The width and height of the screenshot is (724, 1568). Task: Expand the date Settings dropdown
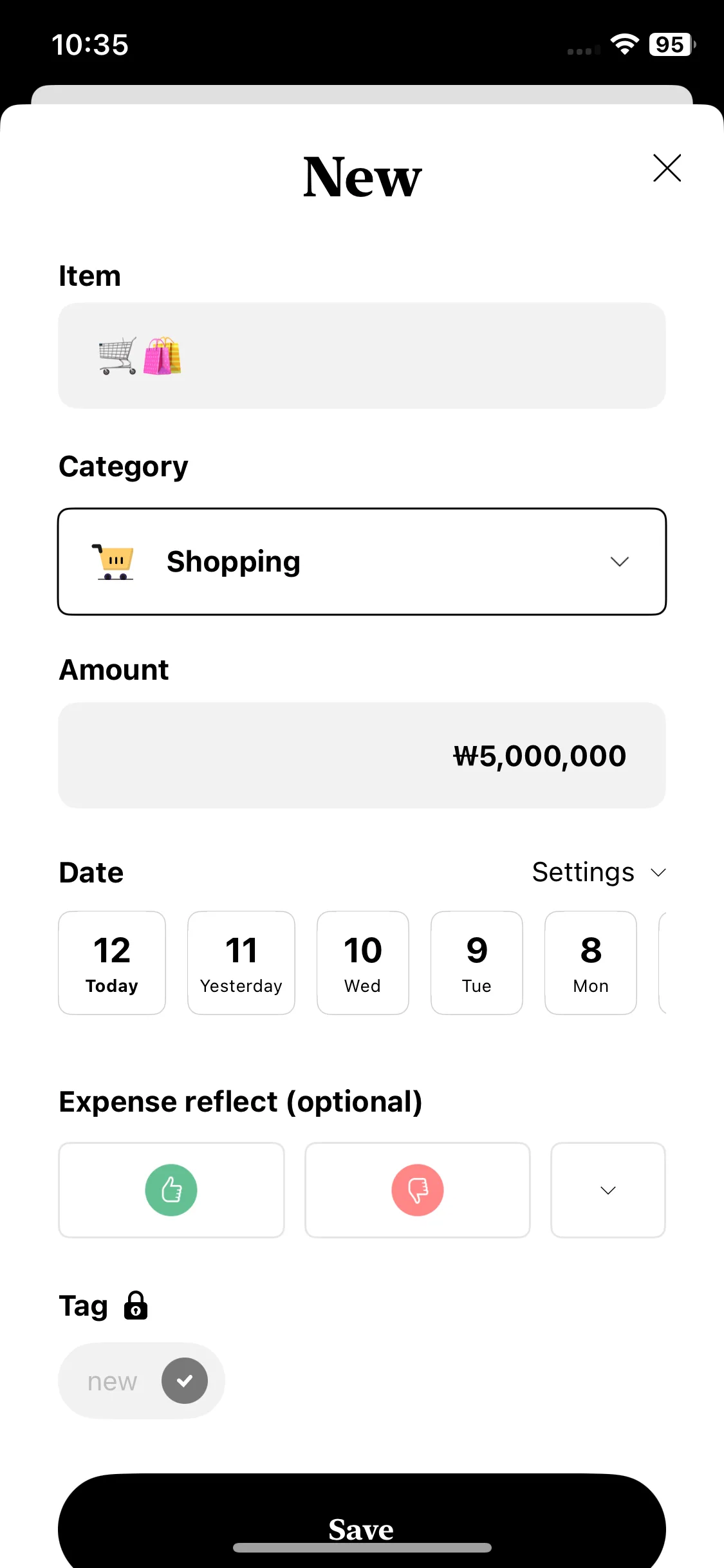tap(599, 872)
